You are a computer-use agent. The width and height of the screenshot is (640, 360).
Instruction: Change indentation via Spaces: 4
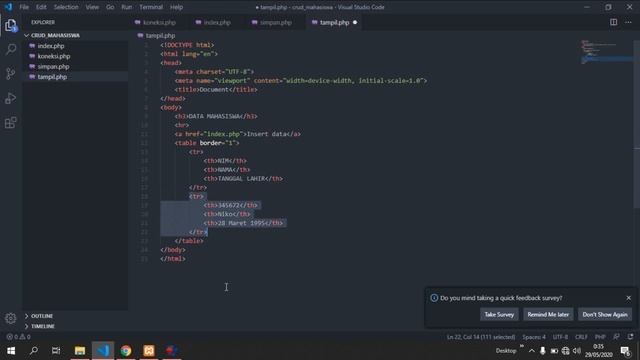(534, 337)
